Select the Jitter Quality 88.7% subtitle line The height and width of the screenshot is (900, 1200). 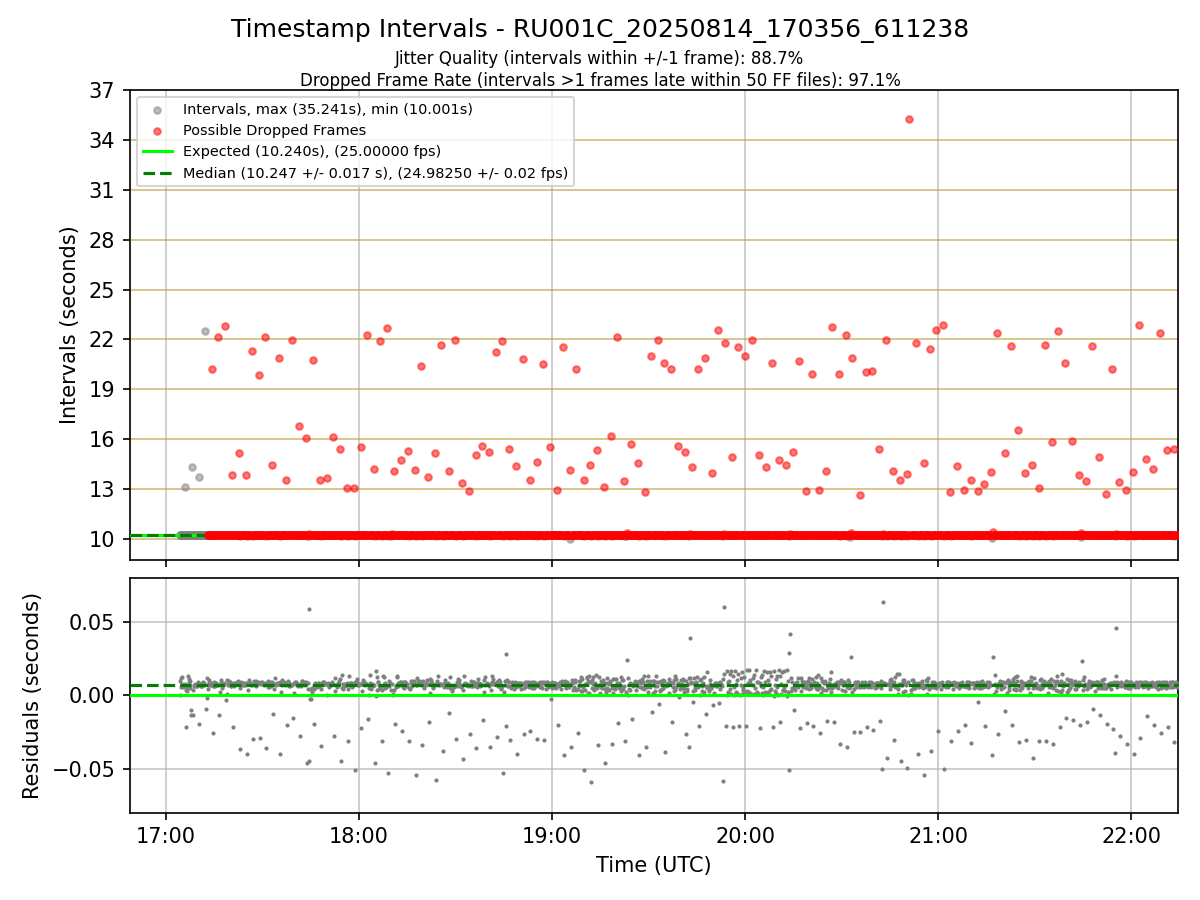599,58
